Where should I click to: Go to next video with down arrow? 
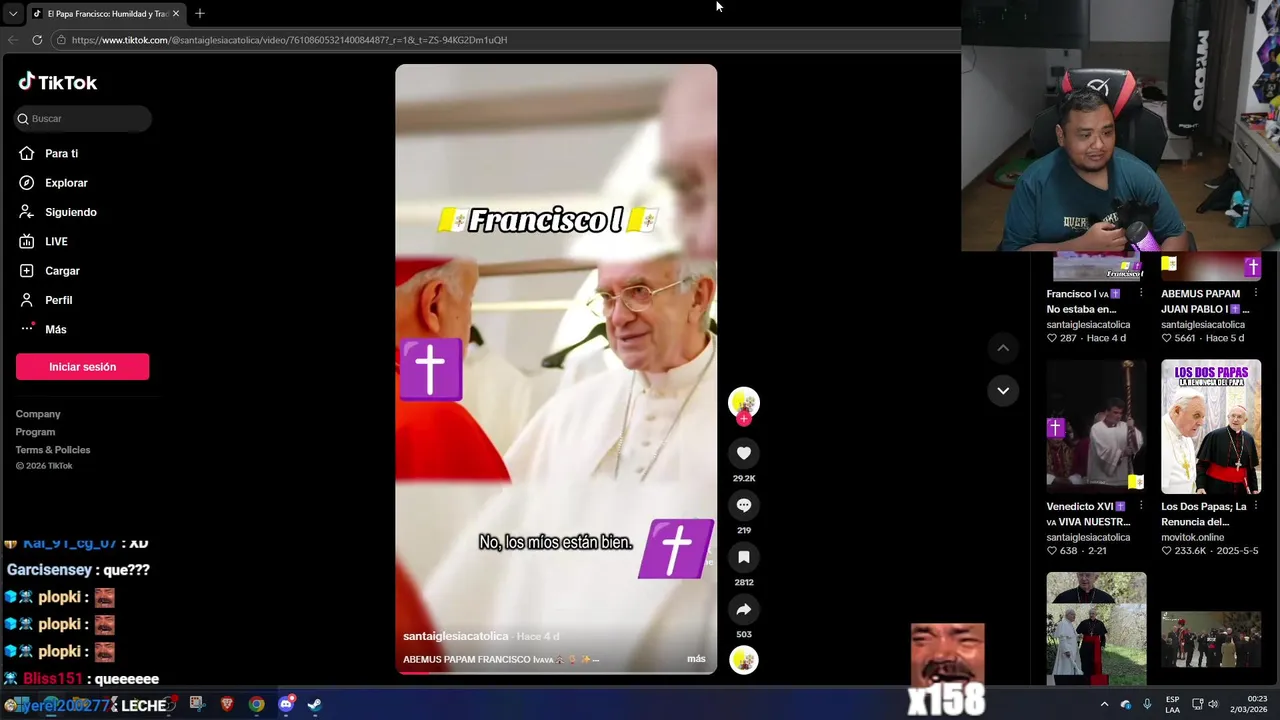tap(1003, 390)
